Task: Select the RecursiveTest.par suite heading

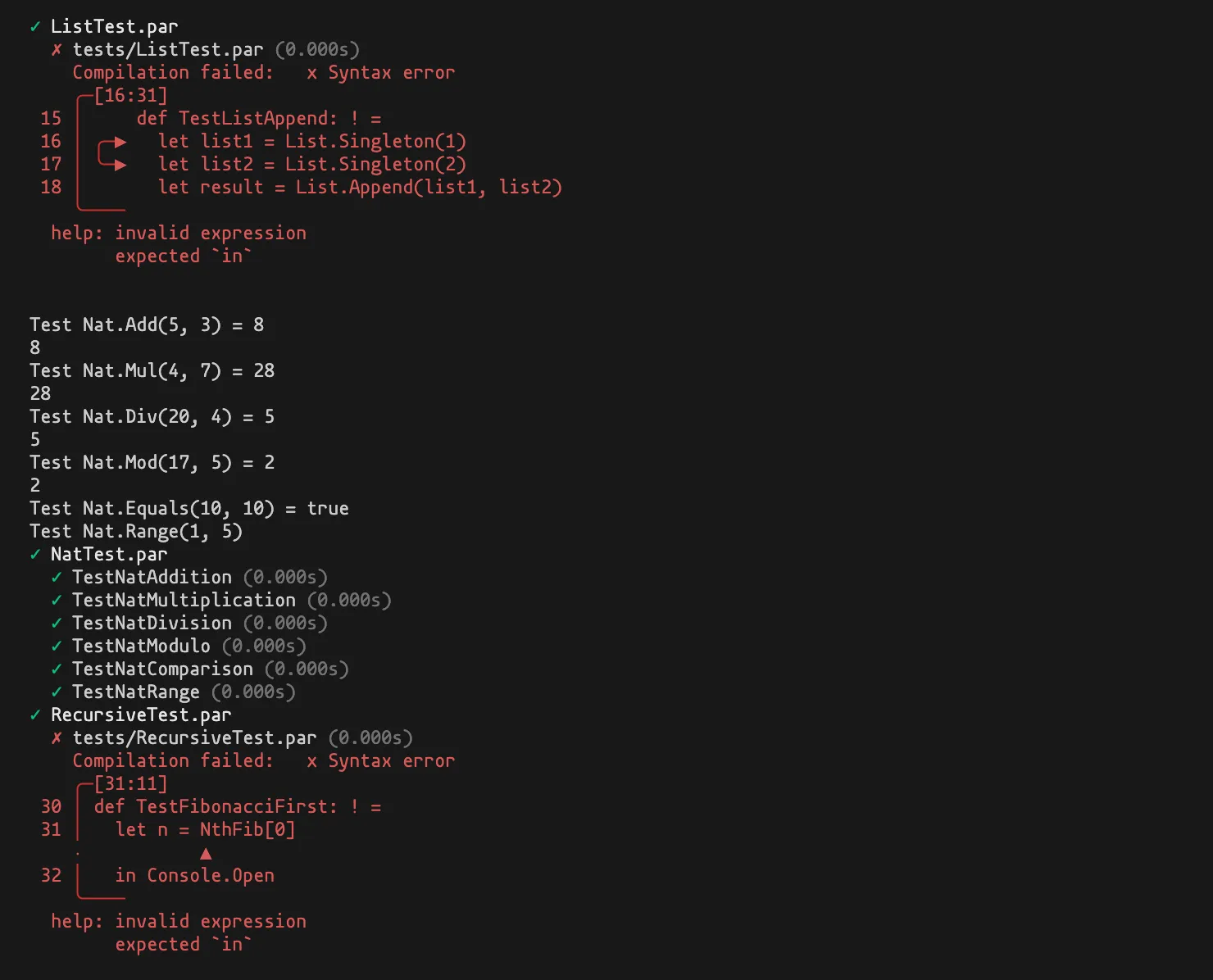Action: tap(141, 715)
